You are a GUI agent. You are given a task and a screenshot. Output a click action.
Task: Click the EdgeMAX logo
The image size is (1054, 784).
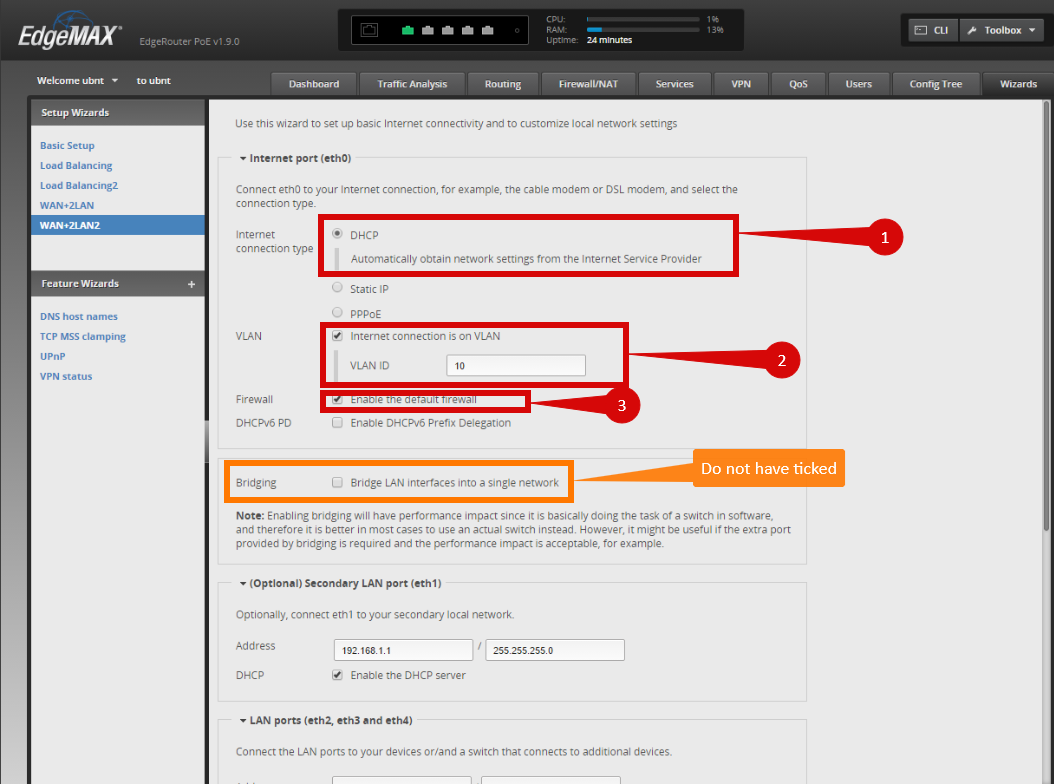[70, 37]
